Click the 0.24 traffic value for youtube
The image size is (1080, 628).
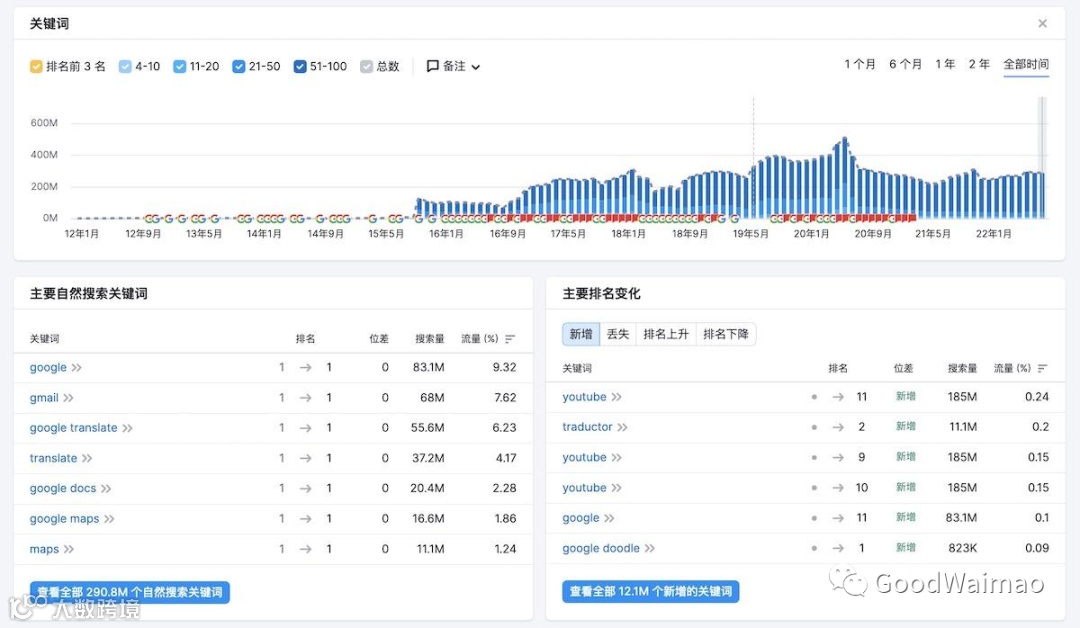click(x=1037, y=397)
